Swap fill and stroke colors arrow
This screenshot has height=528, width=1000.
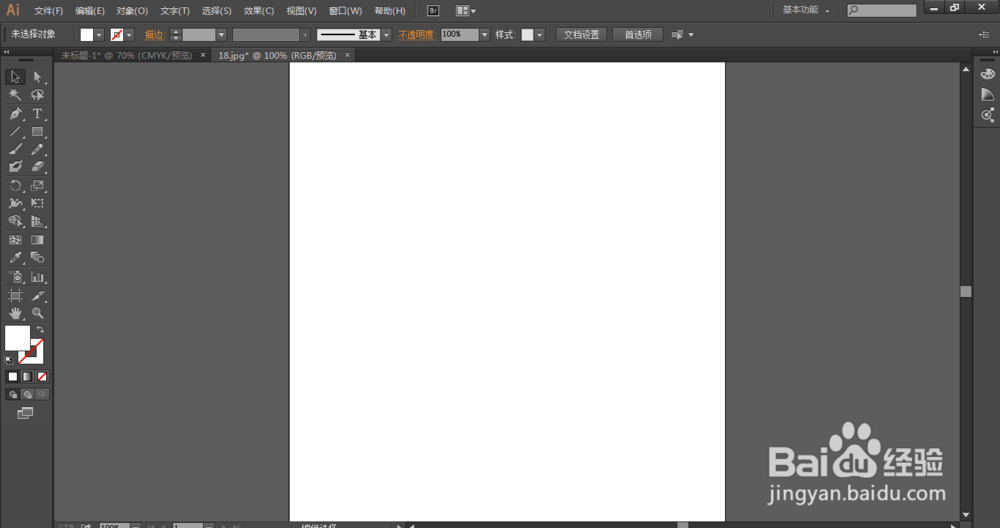pyautogui.click(x=40, y=329)
